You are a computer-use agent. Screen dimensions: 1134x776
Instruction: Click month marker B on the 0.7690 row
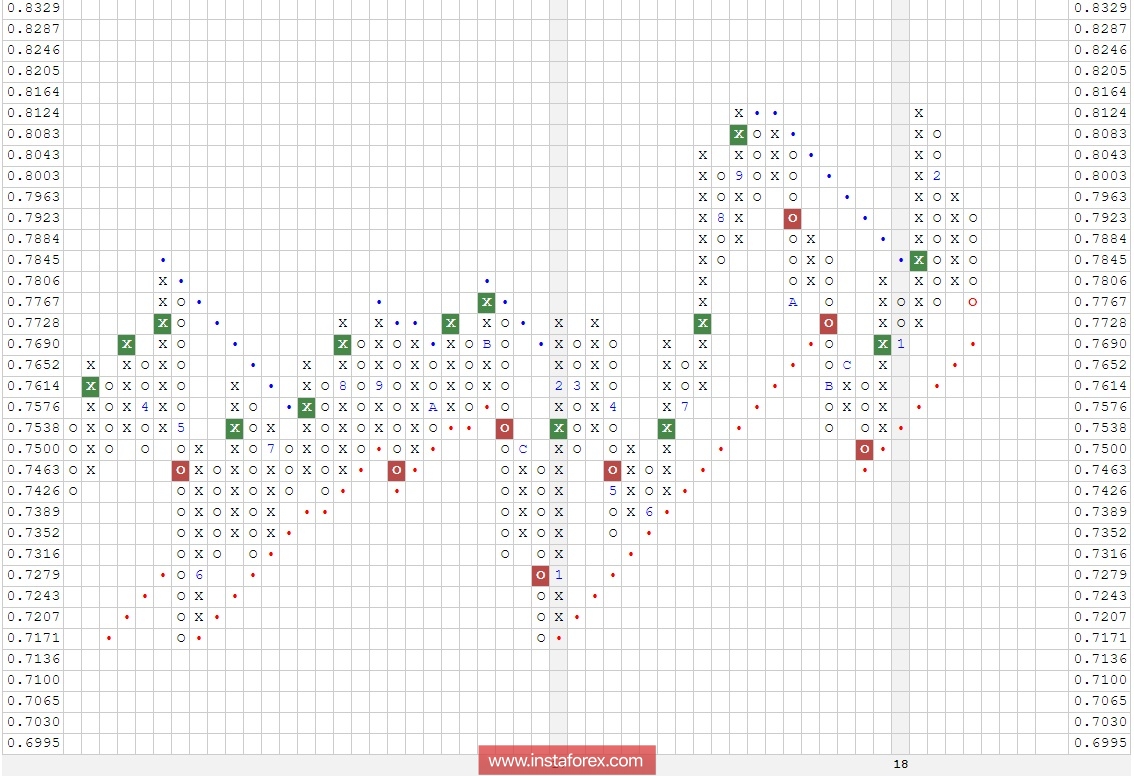[x=487, y=344]
